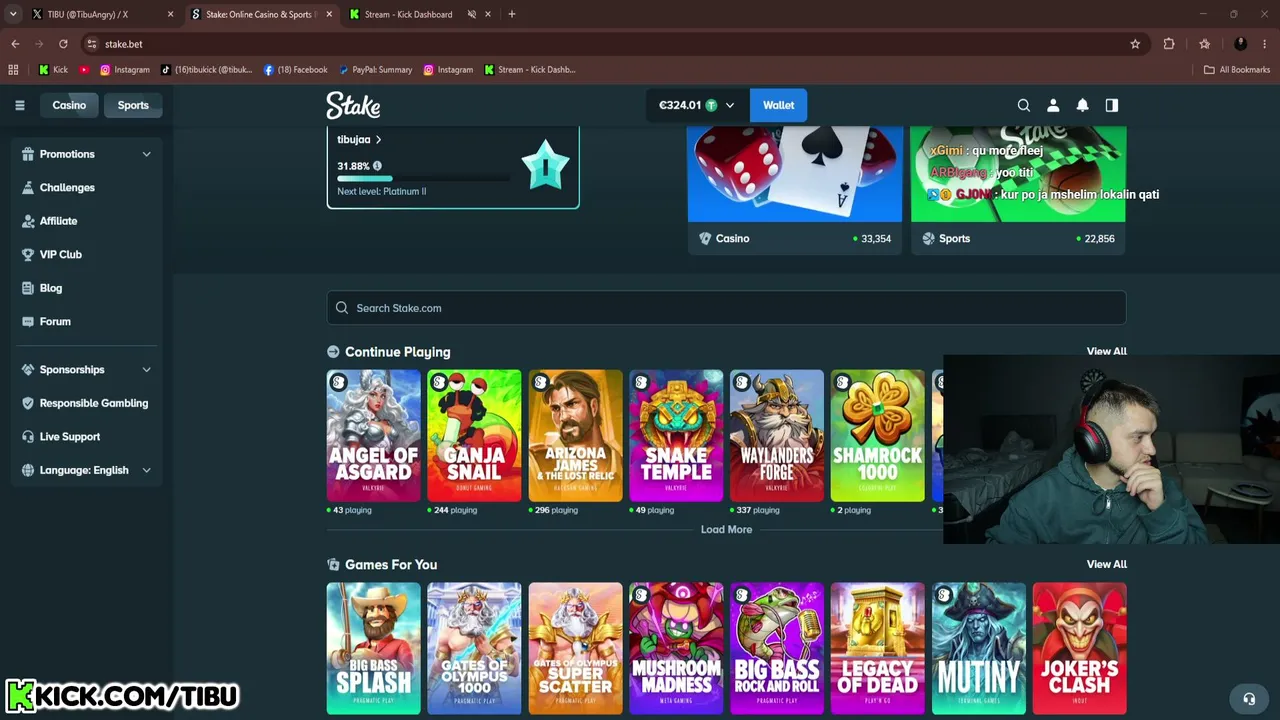Open Gates of Olympus Super Scatter
Screen dimensions: 1280x720
click(575, 648)
